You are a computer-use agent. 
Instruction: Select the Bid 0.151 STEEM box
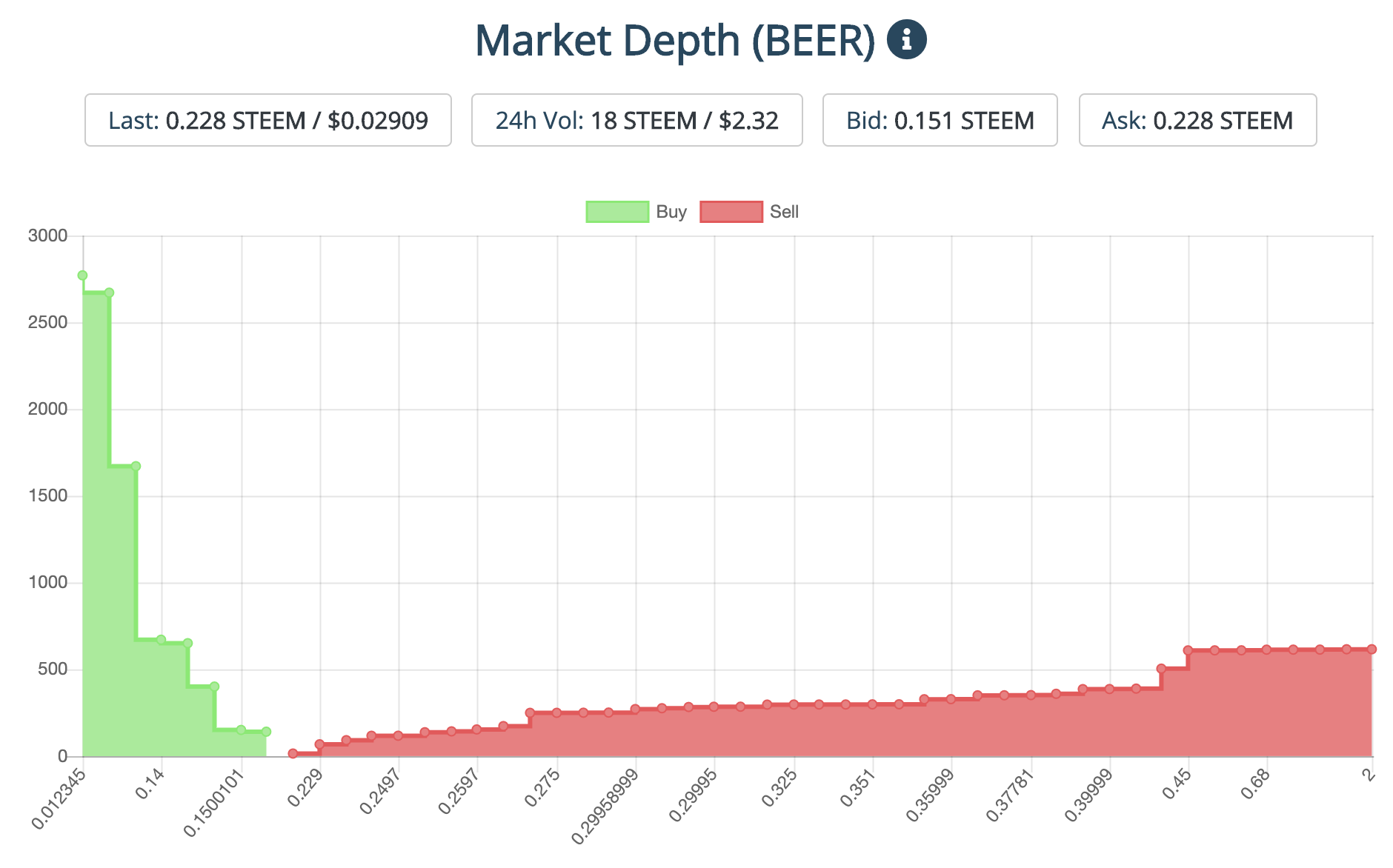[940, 120]
